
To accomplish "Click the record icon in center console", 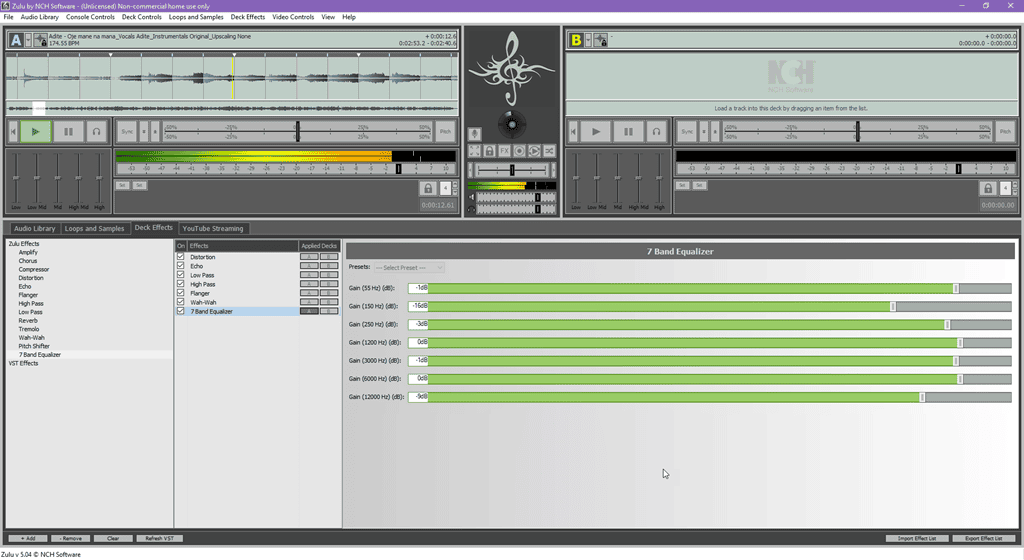I will click(x=519, y=151).
